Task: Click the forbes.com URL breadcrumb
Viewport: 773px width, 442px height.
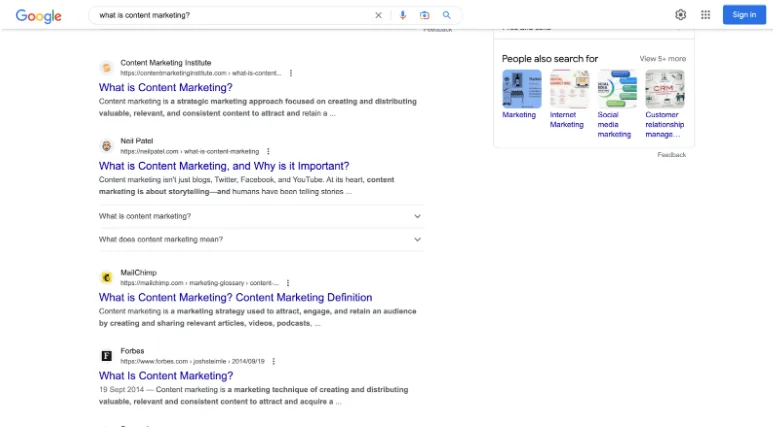Action: (192, 361)
